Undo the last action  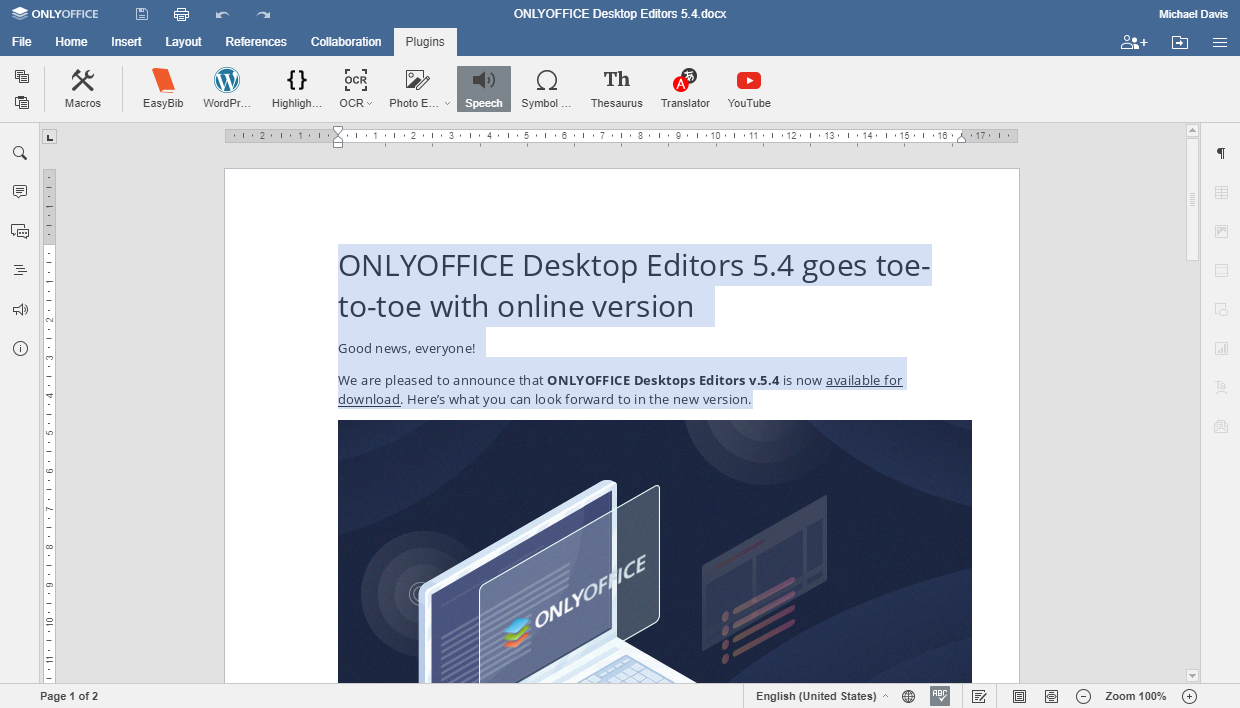tap(222, 14)
